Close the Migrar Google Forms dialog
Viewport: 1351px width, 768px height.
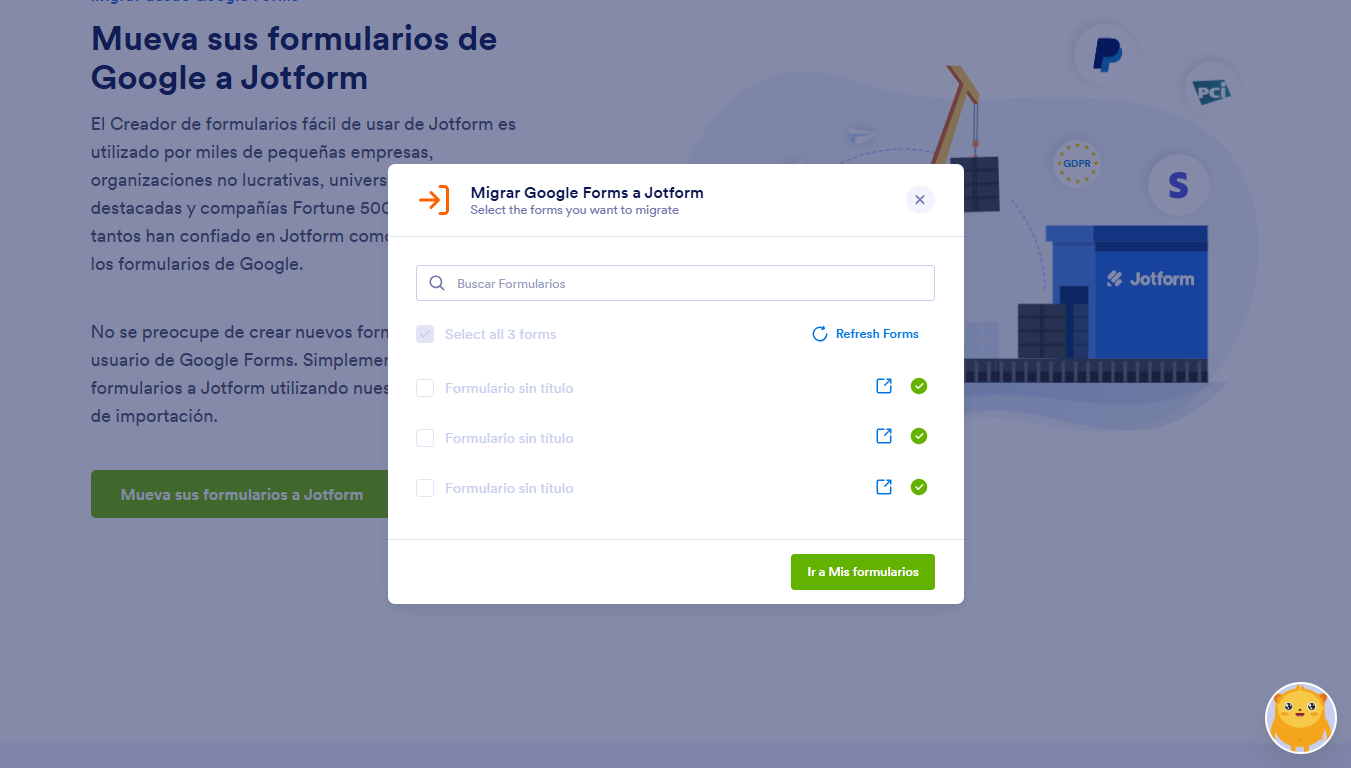(920, 200)
